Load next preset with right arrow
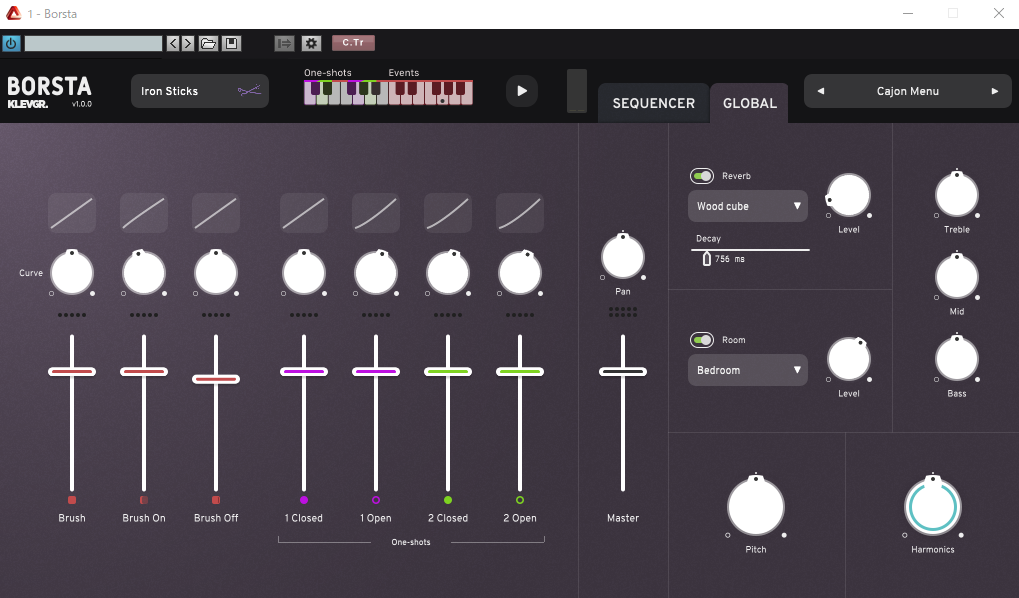 188,44
